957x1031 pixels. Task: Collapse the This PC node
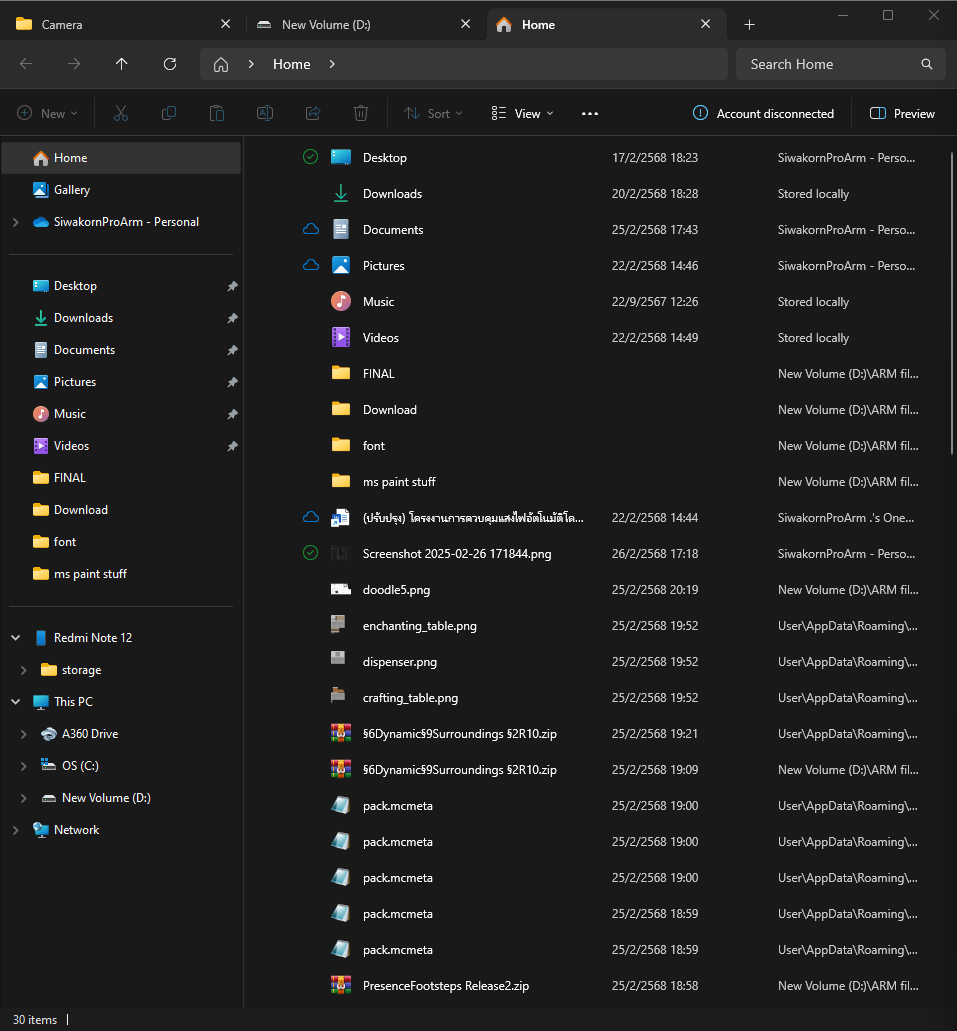coord(16,702)
